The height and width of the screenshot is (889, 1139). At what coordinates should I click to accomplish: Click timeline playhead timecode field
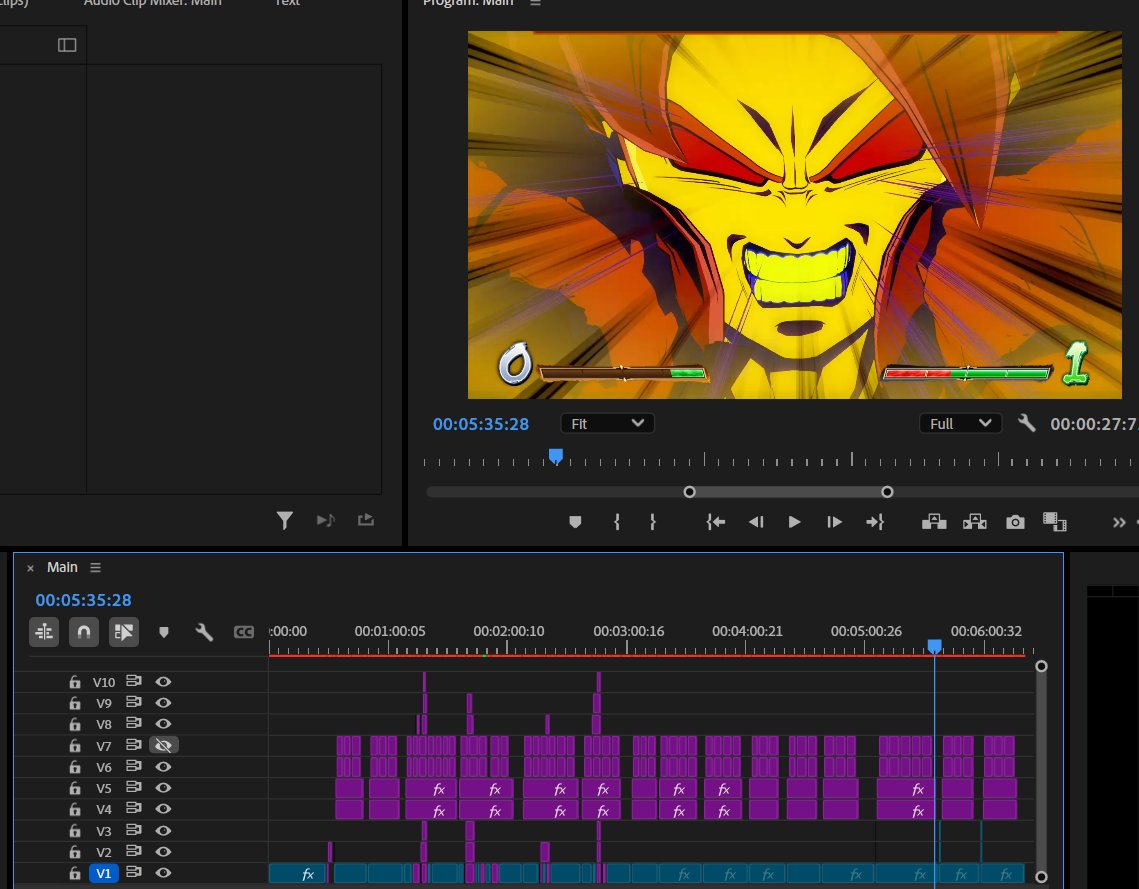84,600
